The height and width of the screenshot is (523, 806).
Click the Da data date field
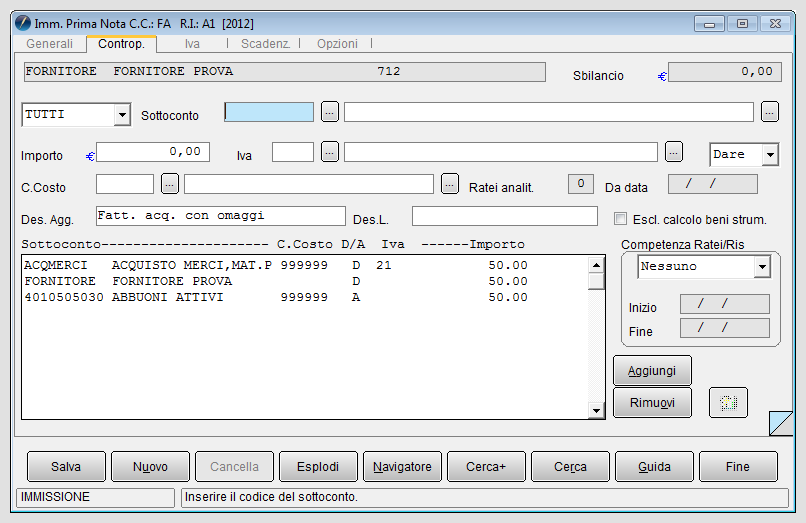[712, 184]
